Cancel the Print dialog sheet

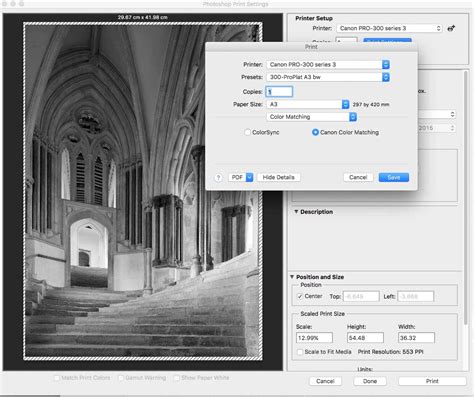point(358,177)
